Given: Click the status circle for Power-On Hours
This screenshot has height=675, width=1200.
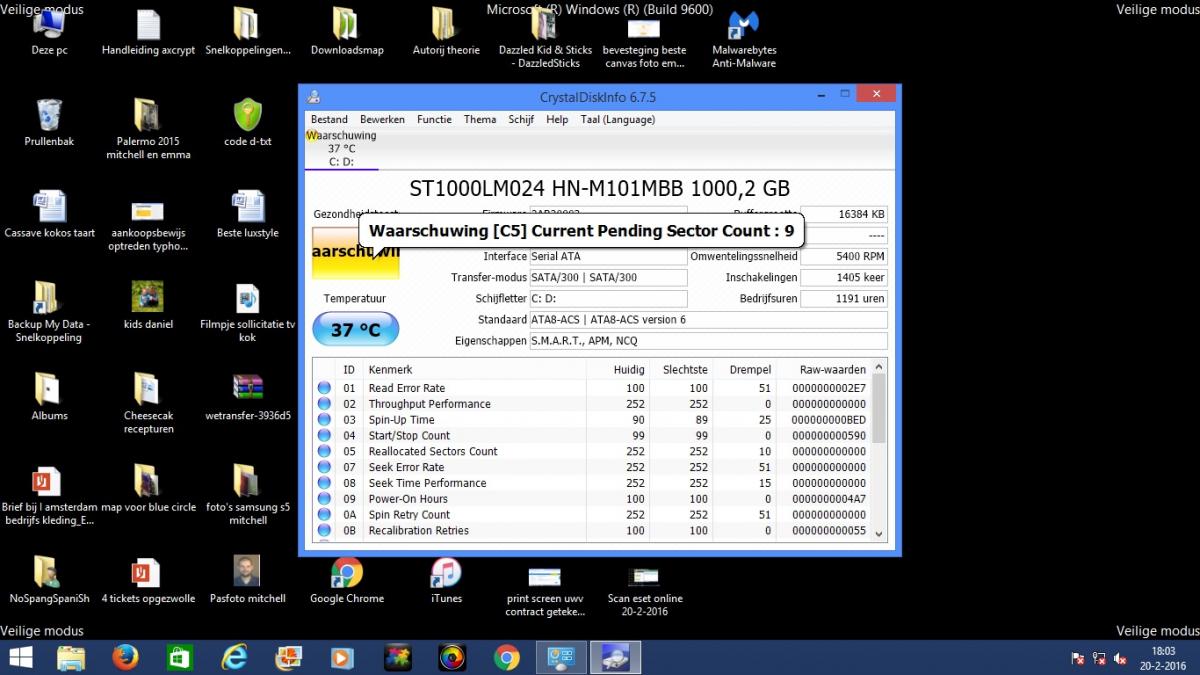Looking at the screenshot, I should point(324,499).
